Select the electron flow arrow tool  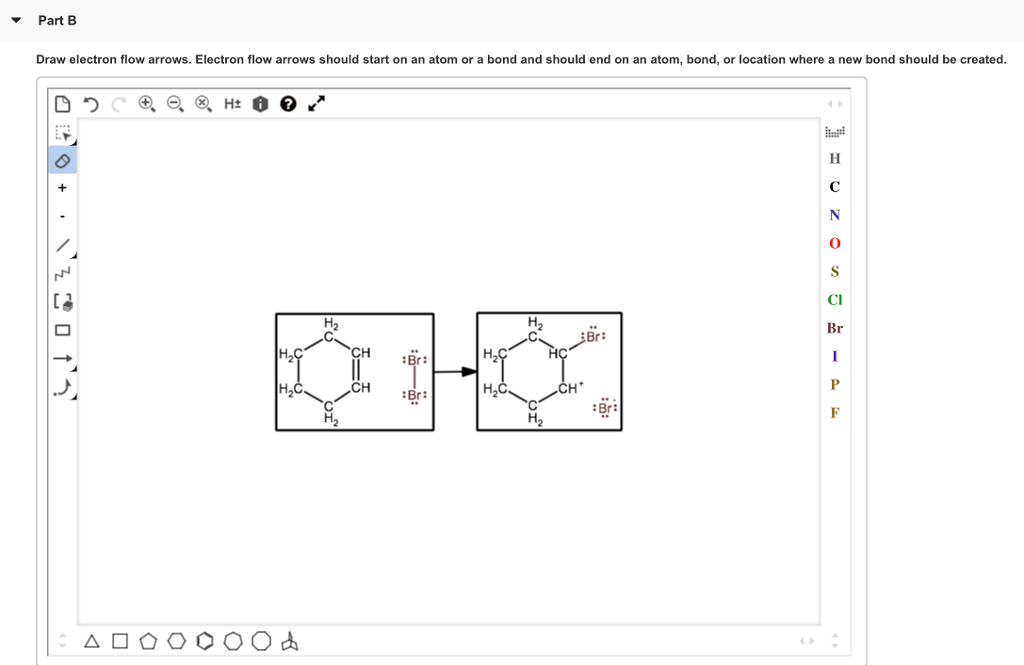point(62,386)
